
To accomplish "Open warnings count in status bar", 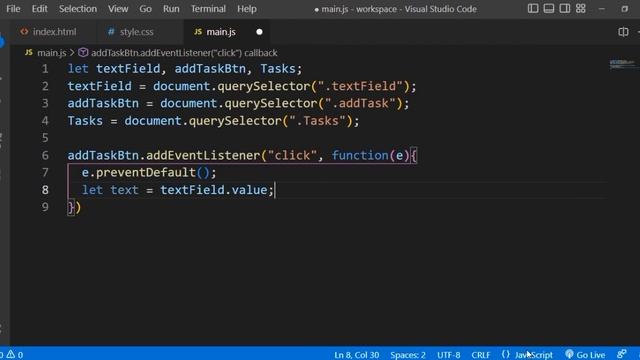I will tap(15, 355).
